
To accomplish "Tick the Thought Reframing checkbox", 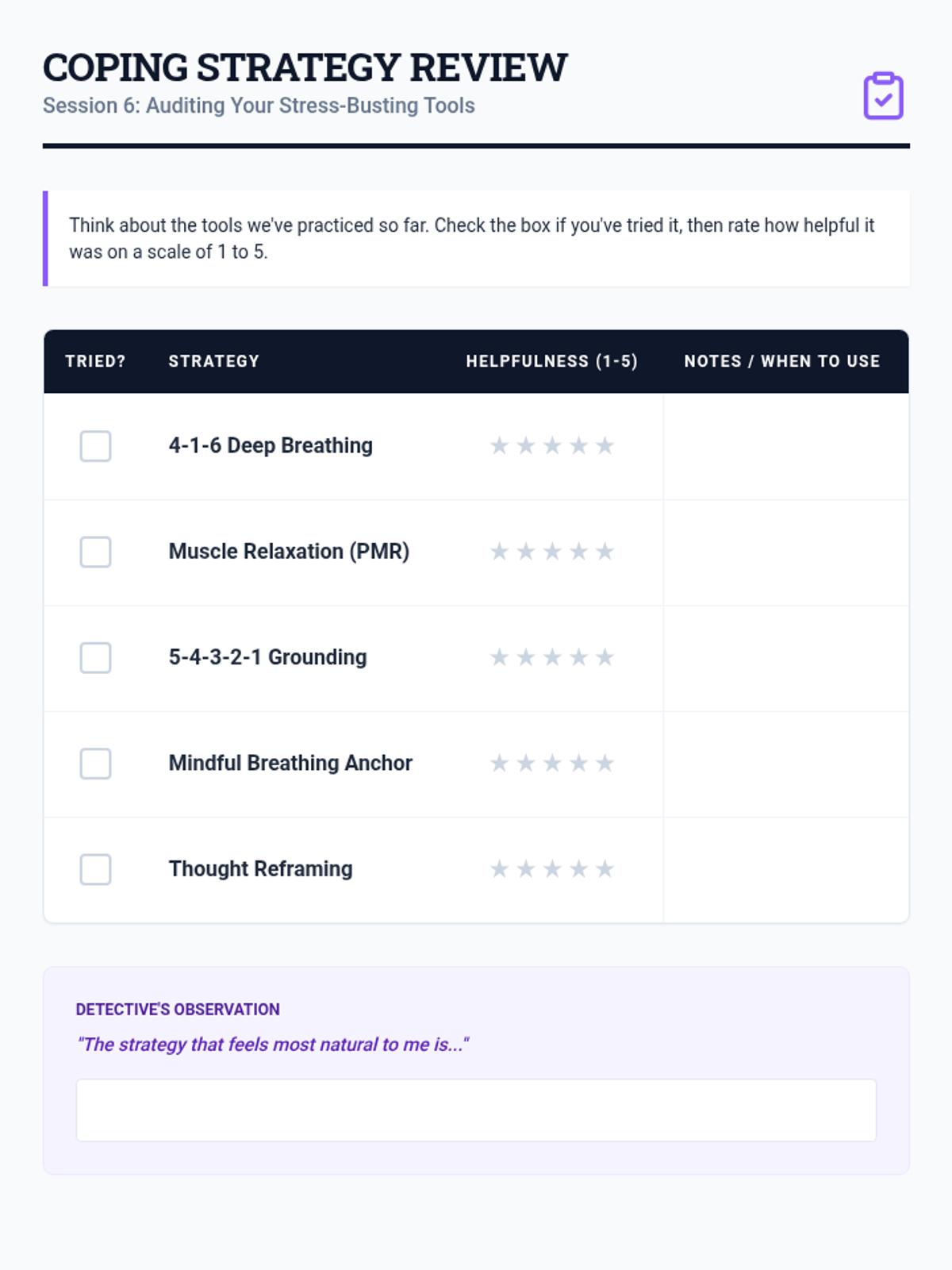I will pyautogui.click(x=95, y=869).
